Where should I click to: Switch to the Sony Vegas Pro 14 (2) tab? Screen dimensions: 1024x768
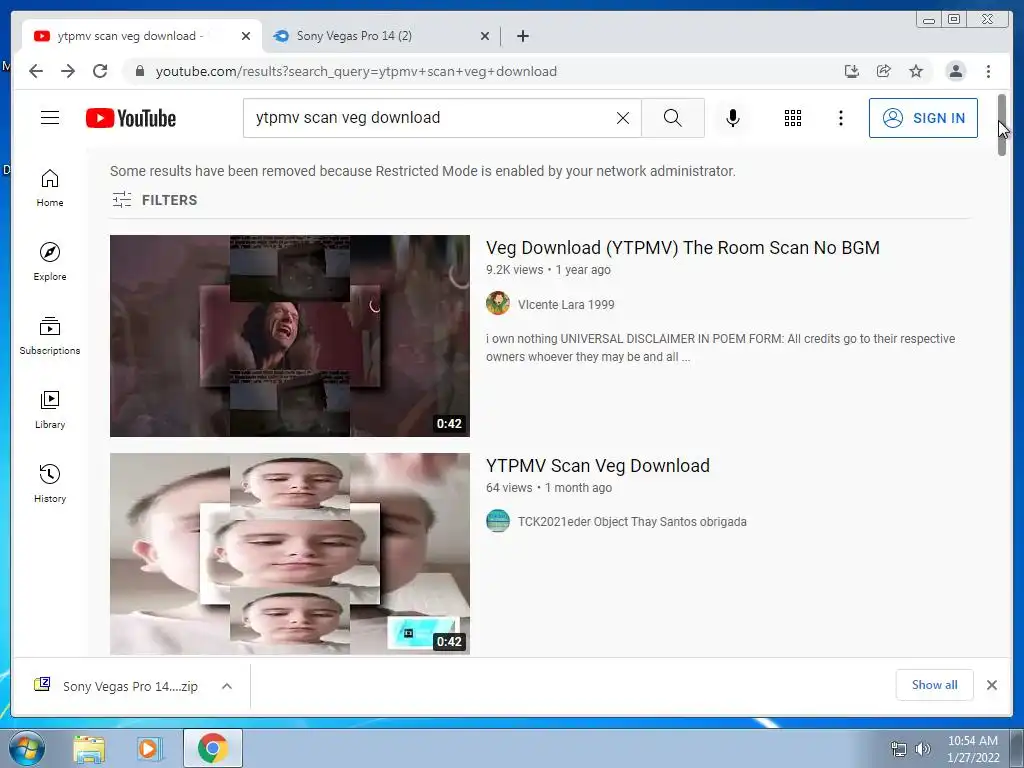381,36
